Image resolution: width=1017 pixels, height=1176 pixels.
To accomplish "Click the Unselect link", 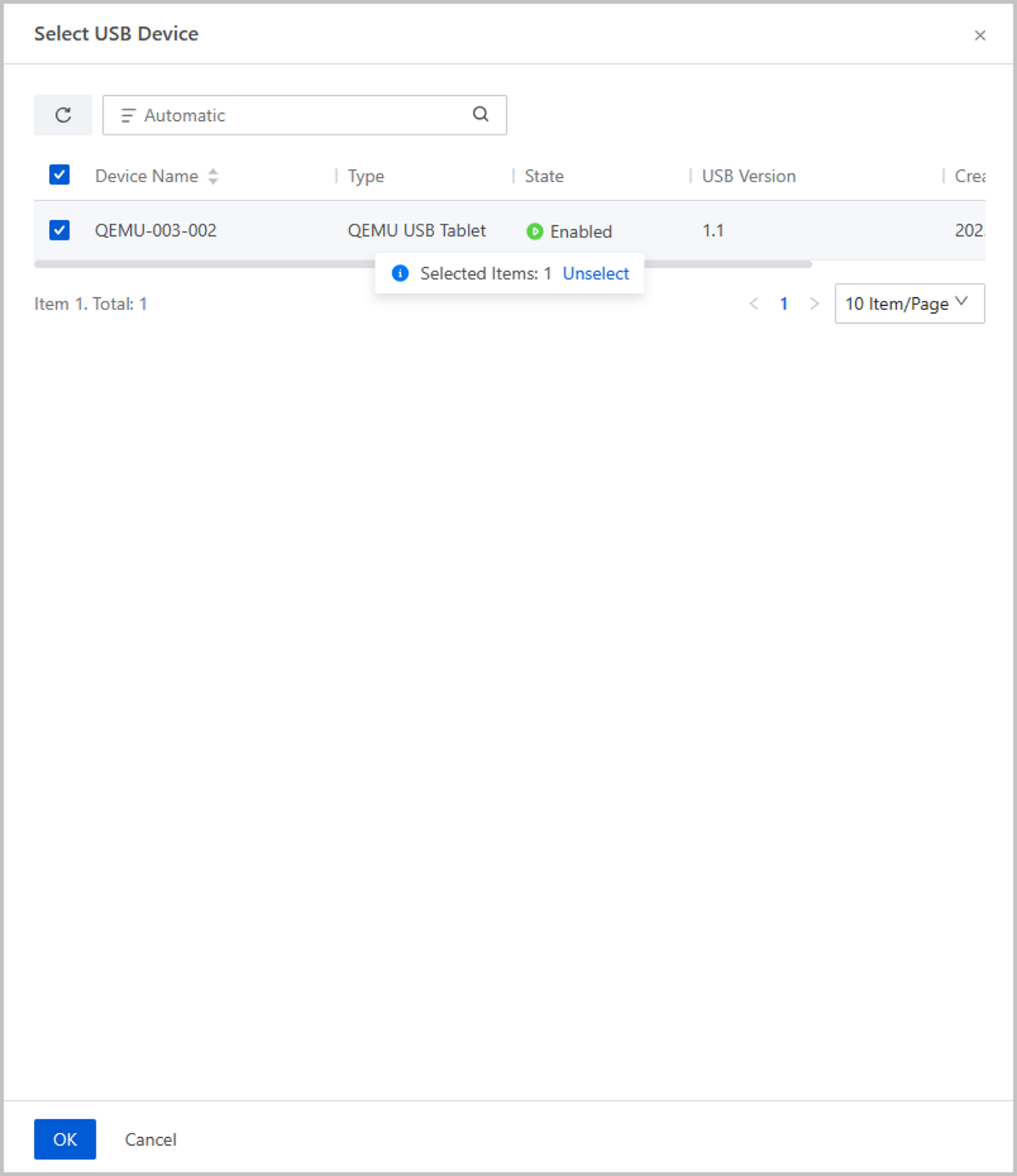I will tap(596, 274).
